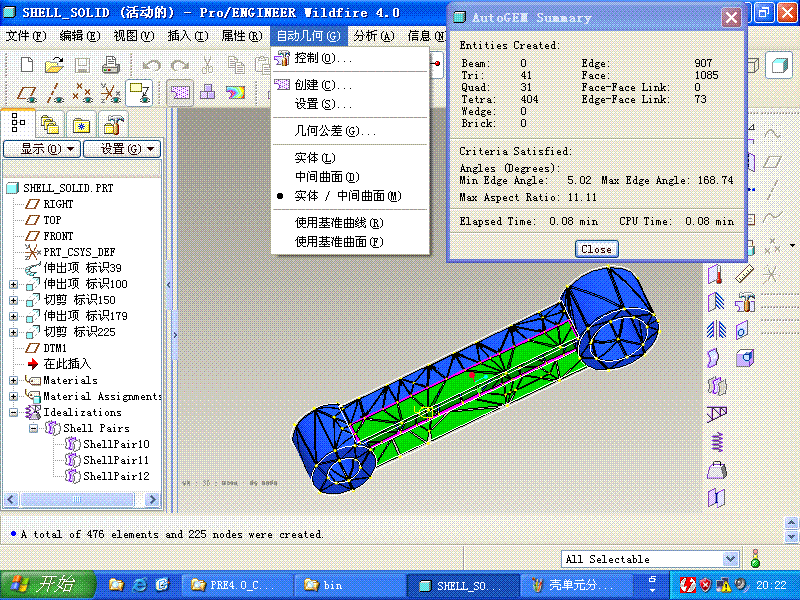Click the Print icon in toolbar
The image size is (800, 600).
click(110, 65)
